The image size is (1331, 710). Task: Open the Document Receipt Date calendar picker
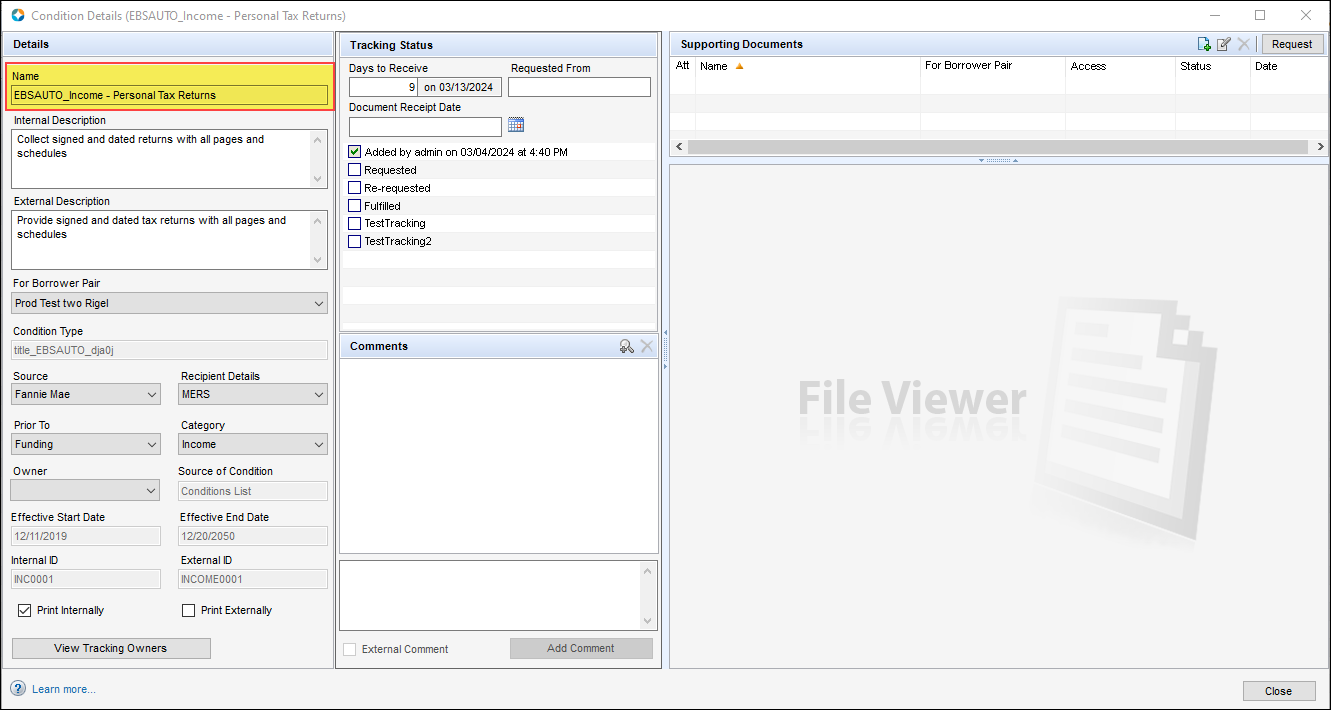click(516, 125)
